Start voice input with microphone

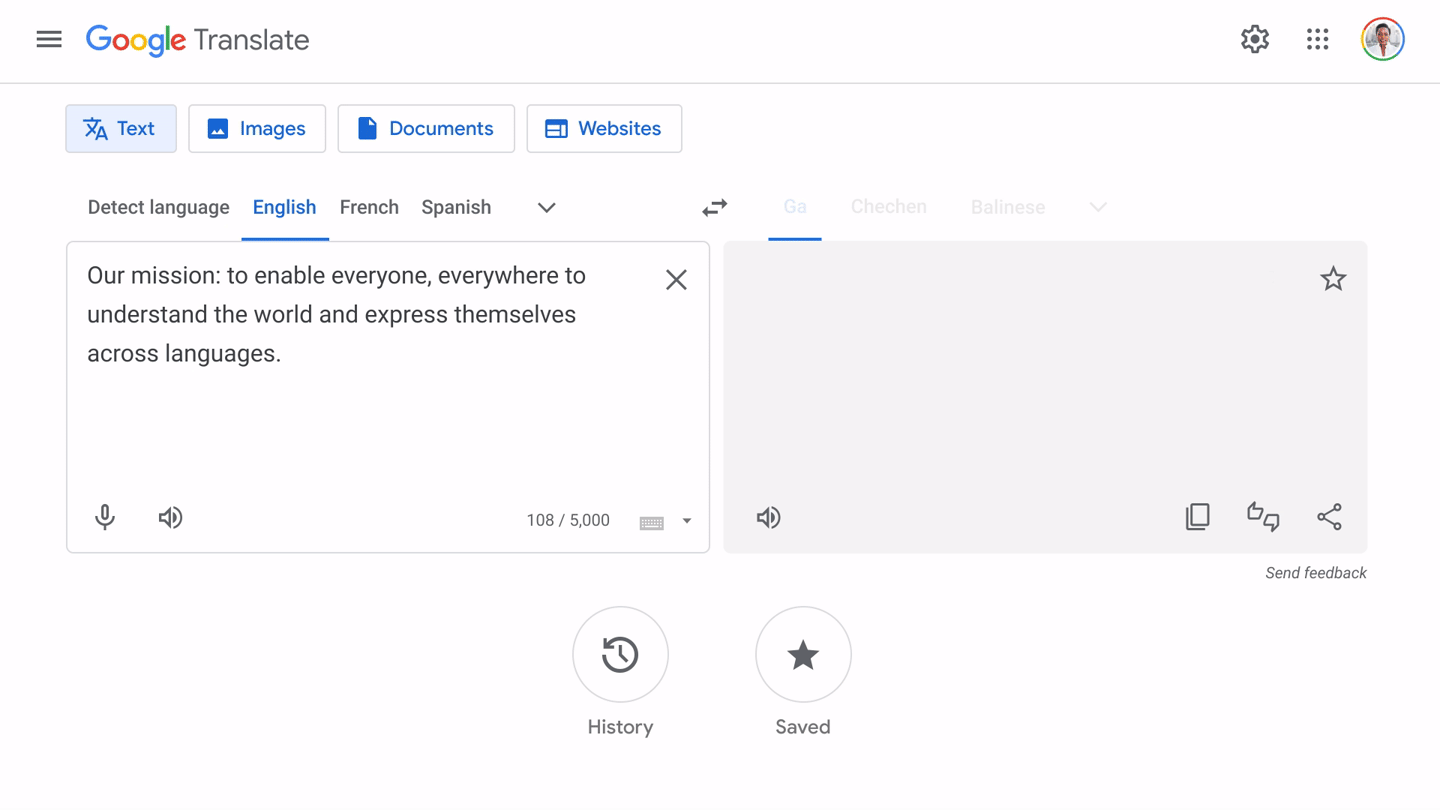coord(105,517)
